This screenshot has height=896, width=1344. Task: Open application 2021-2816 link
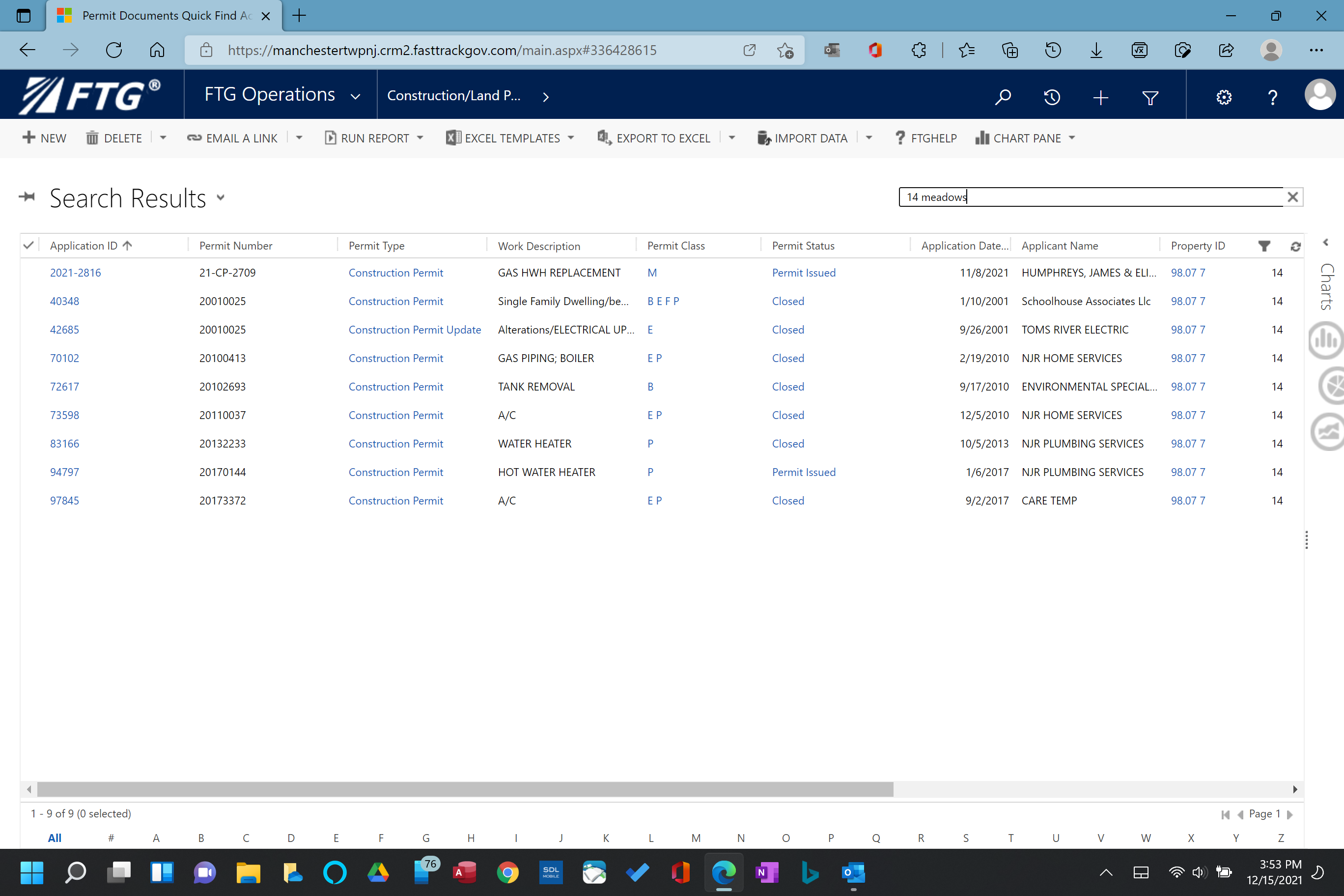click(x=76, y=273)
